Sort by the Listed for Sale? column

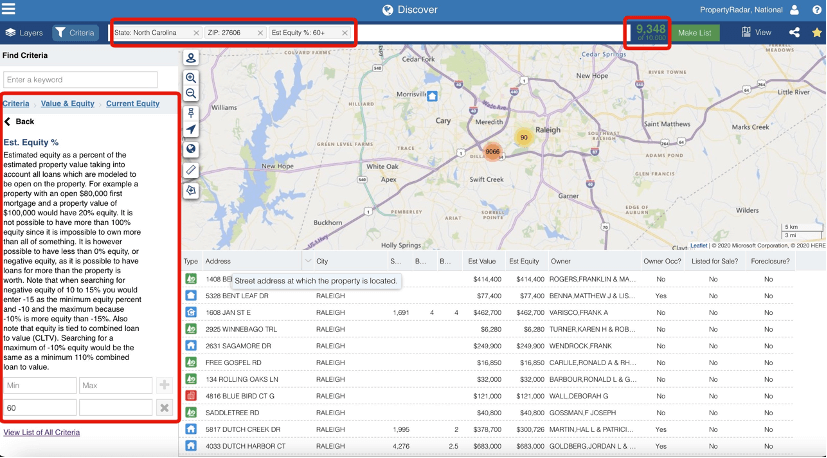pyautogui.click(x=713, y=261)
